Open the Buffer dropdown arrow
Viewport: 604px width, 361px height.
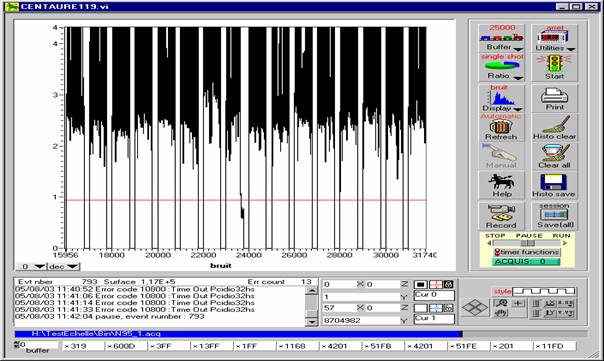click(x=518, y=49)
